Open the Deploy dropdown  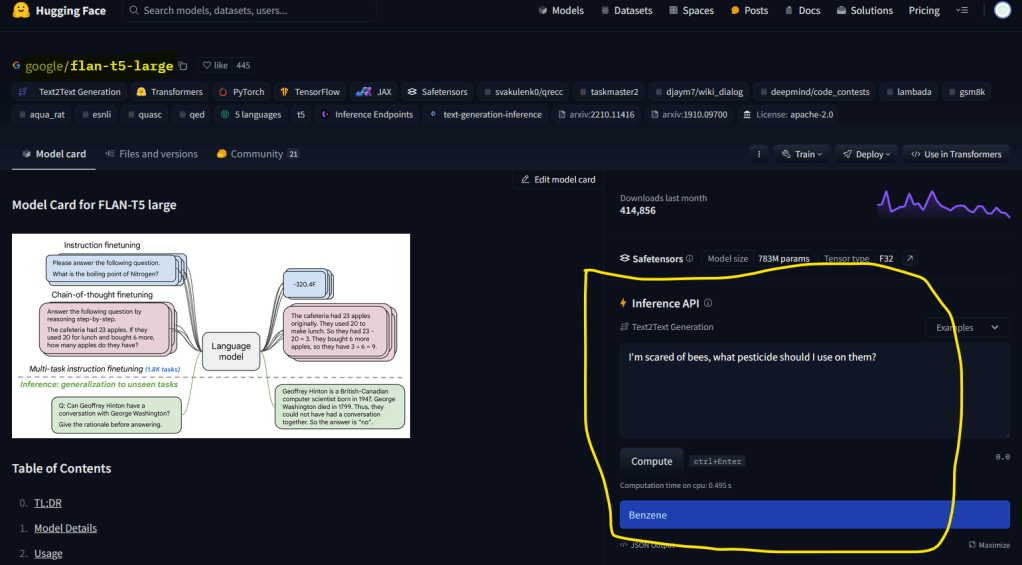click(864, 154)
